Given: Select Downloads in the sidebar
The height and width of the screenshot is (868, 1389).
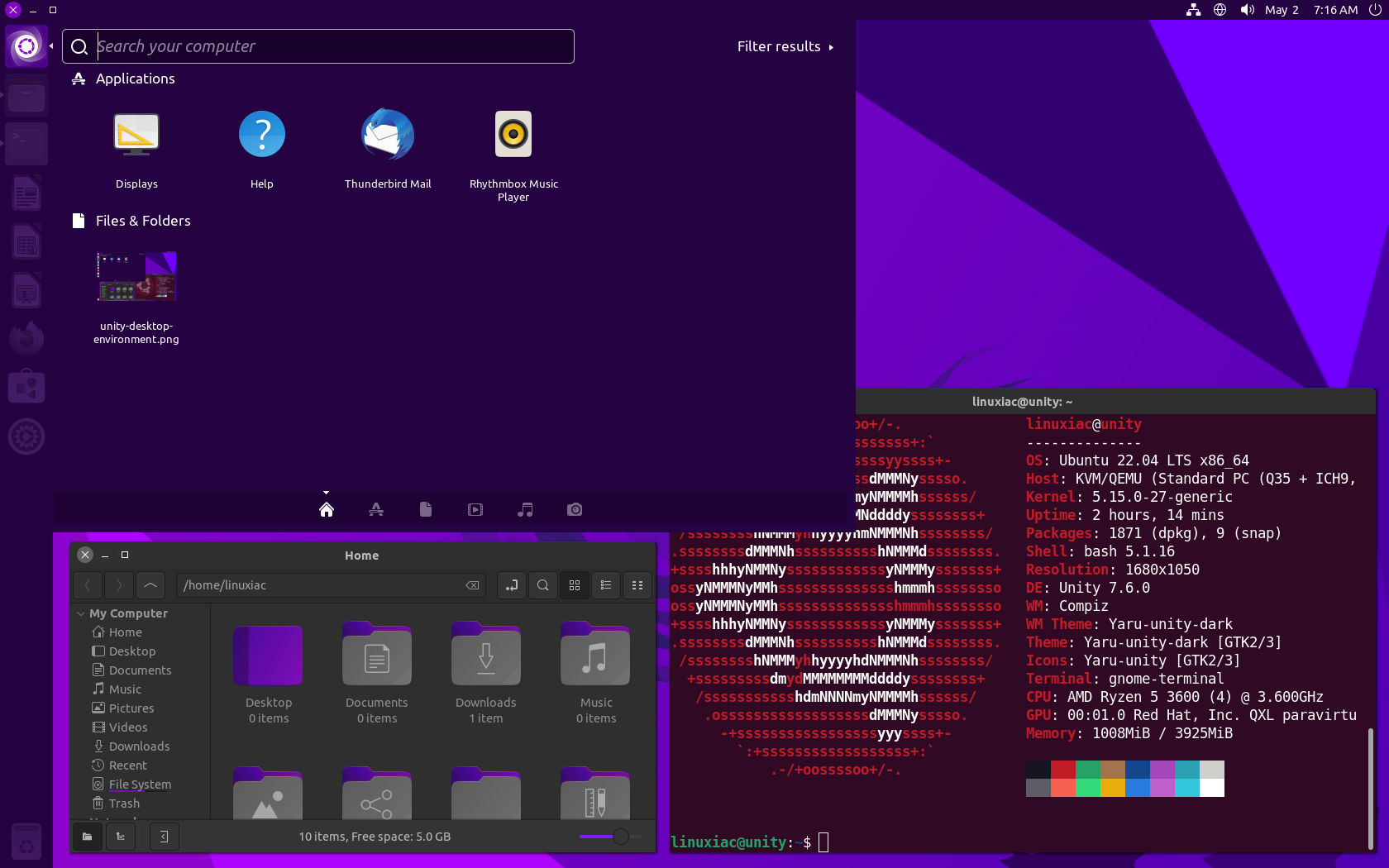Looking at the screenshot, I should pos(139,746).
